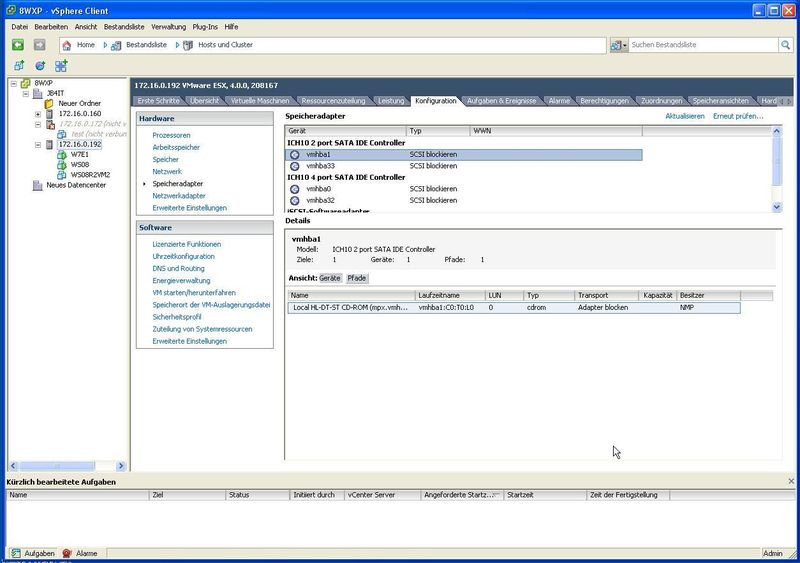
Task: Switch to the Virtuelle Maschinen tab
Action: [260, 101]
